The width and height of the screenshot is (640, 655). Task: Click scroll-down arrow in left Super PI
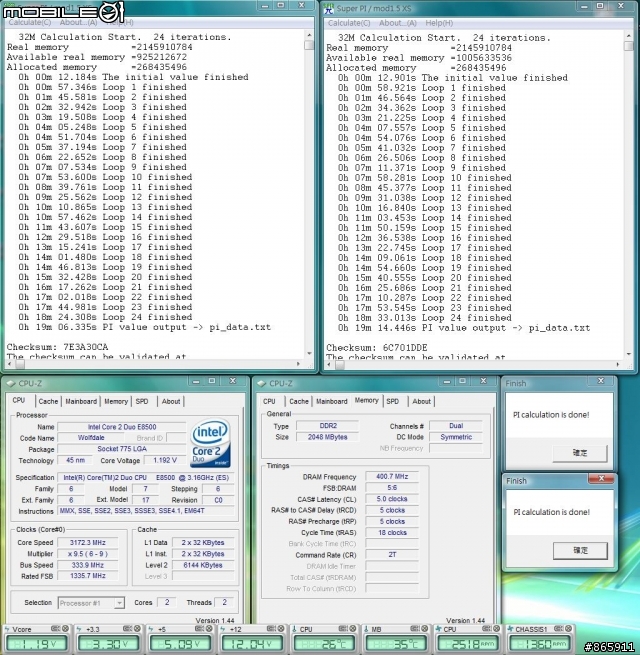tap(309, 353)
